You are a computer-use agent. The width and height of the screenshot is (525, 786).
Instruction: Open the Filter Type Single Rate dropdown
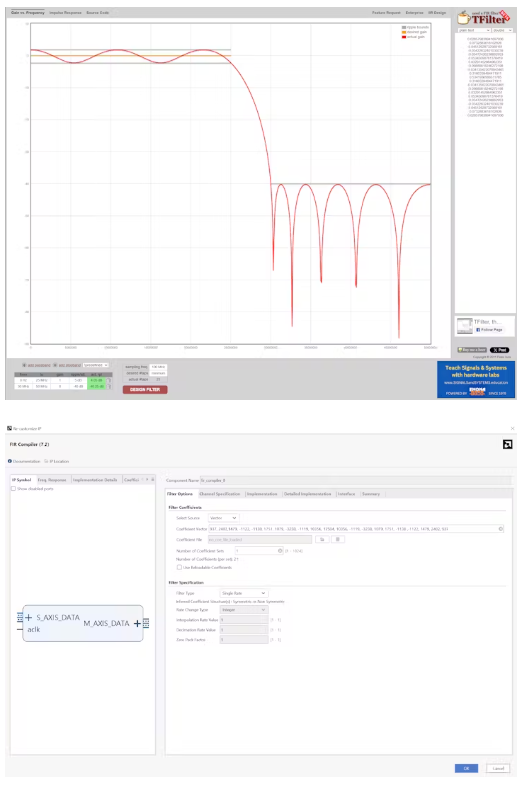244,593
